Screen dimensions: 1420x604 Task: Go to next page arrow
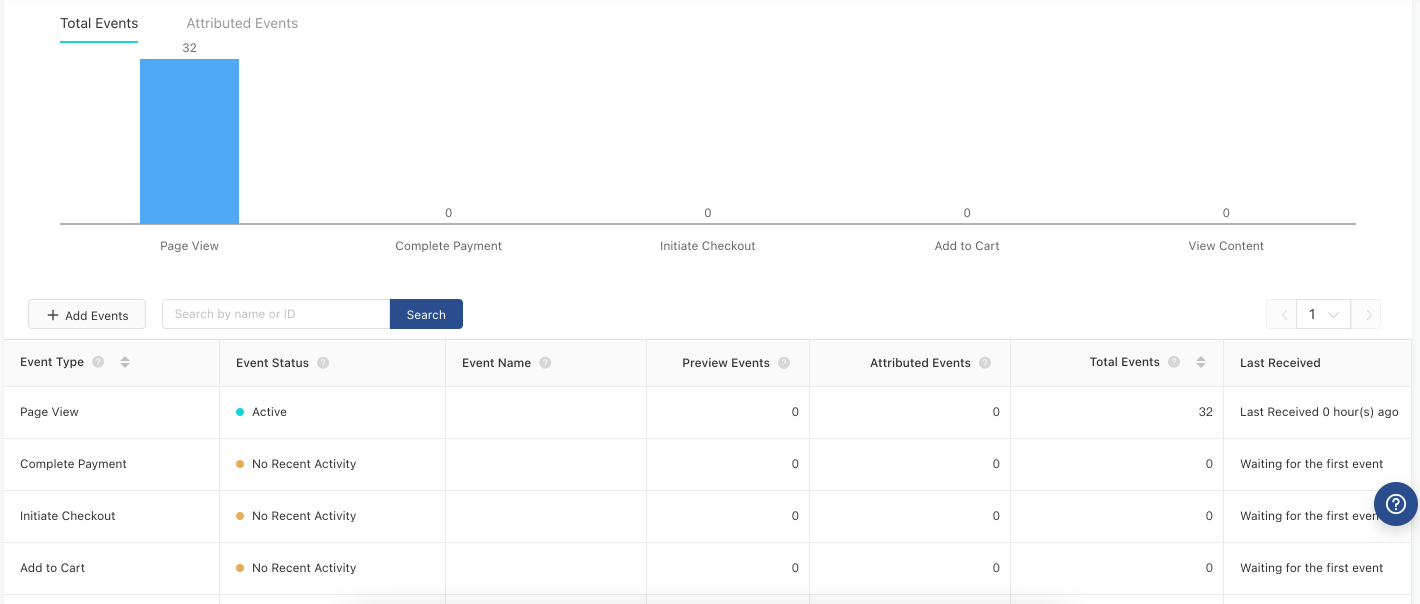(x=1367, y=314)
